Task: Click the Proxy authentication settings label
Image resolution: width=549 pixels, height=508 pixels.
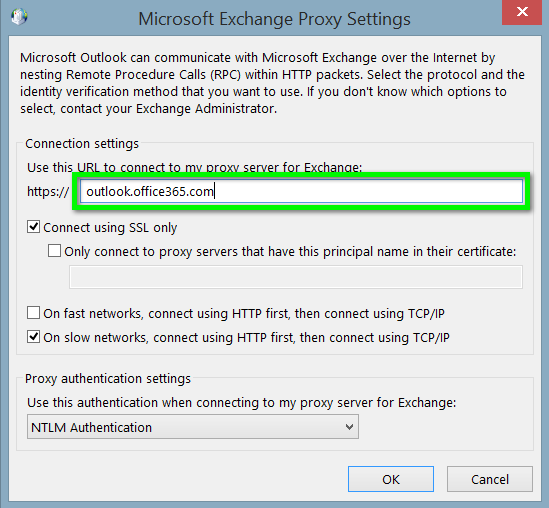Action: coord(108,378)
